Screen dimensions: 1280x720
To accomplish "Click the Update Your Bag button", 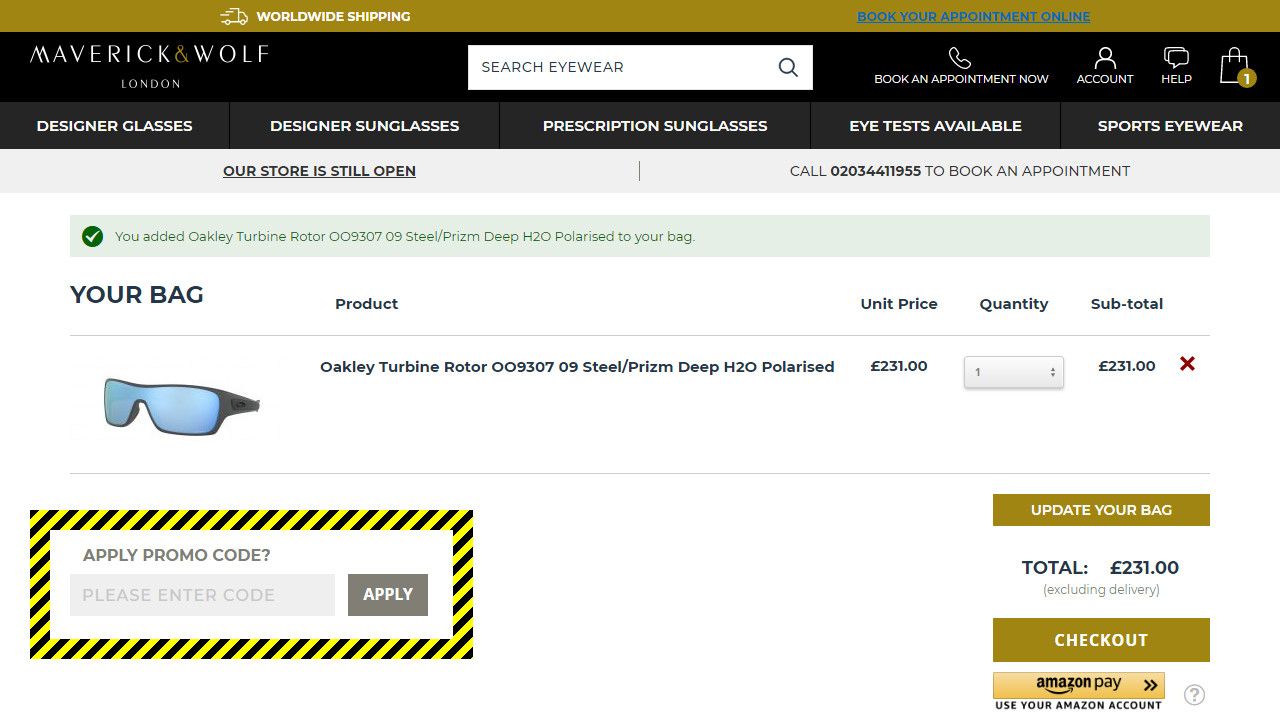I will 1101,510.
